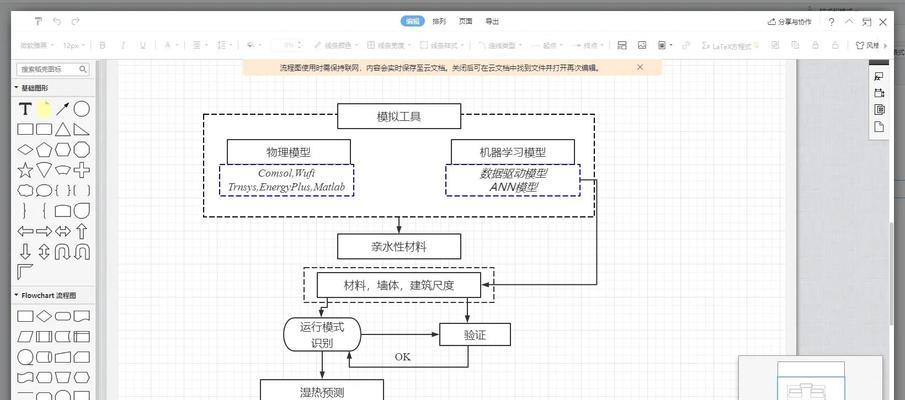The width and height of the screenshot is (905, 400).
Task: Select the cross plus shape
Action: click(81, 170)
